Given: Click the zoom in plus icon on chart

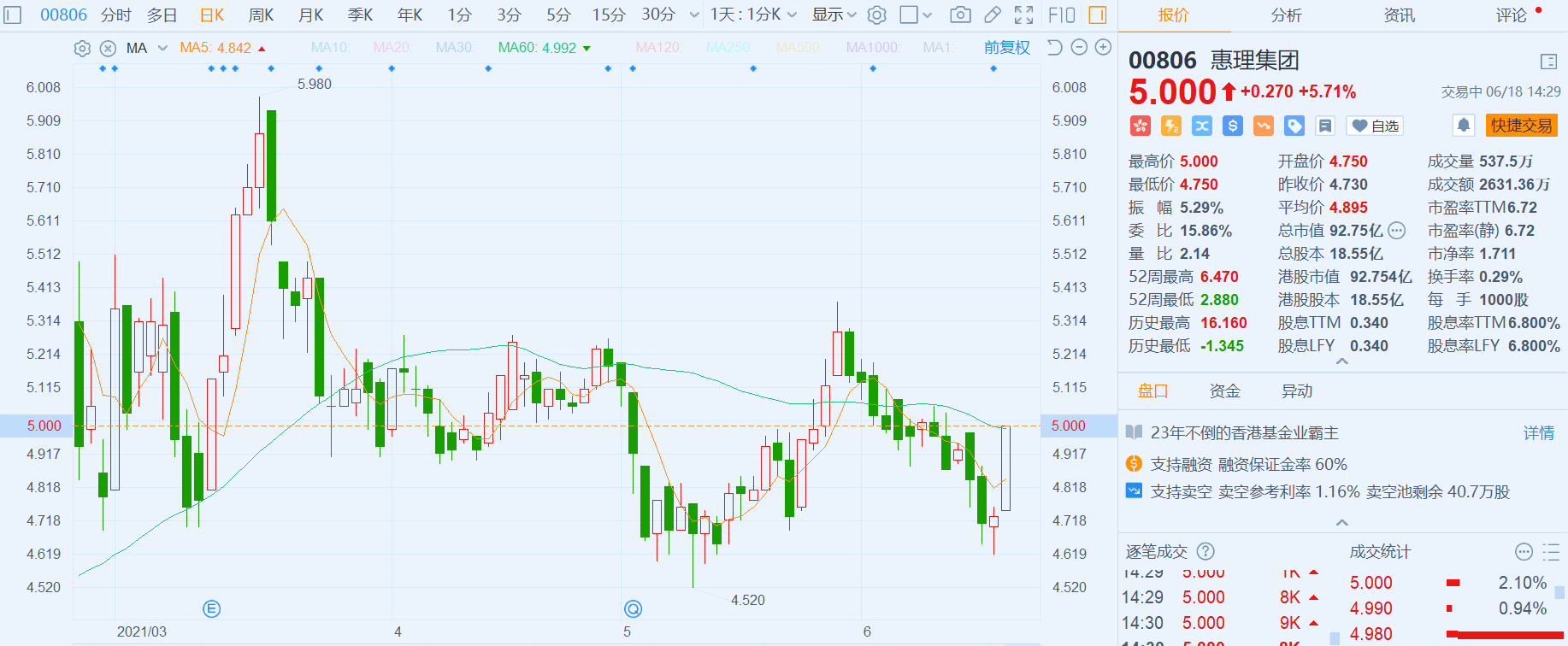Looking at the screenshot, I should click(1103, 48).
